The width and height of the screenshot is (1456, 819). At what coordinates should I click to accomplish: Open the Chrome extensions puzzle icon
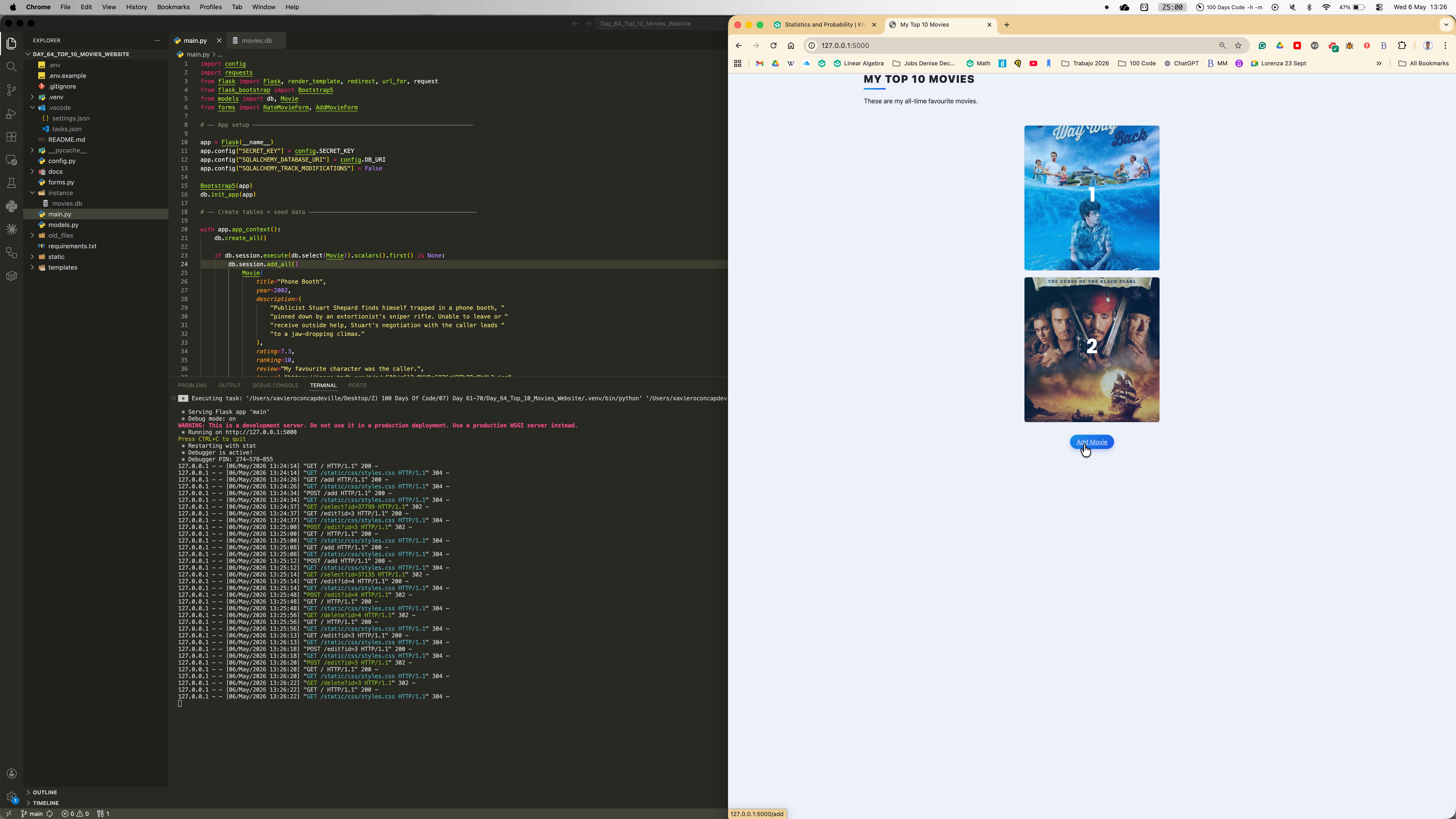(x=1402, y=46)
